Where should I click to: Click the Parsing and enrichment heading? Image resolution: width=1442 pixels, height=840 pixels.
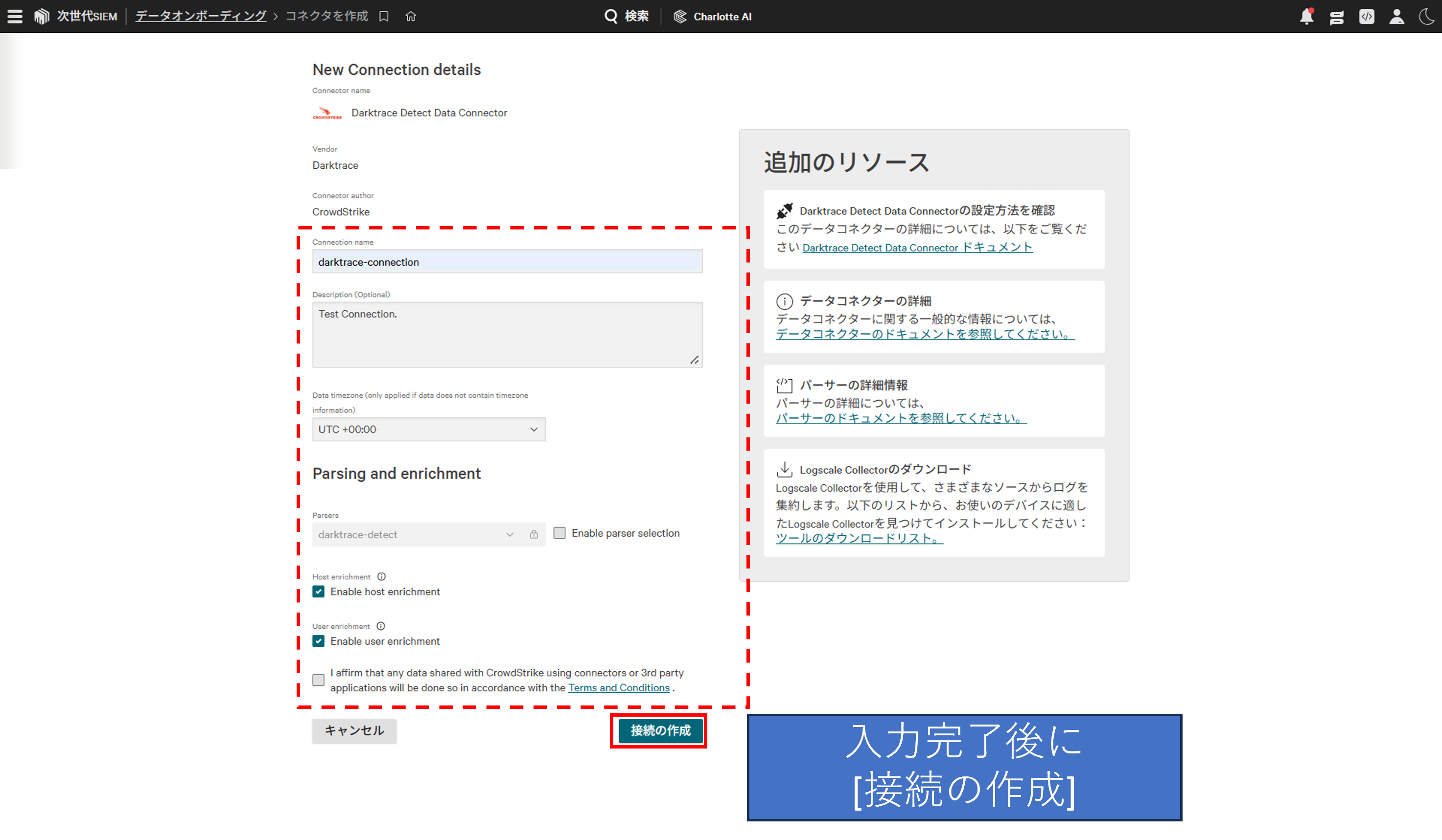[396, 474]
